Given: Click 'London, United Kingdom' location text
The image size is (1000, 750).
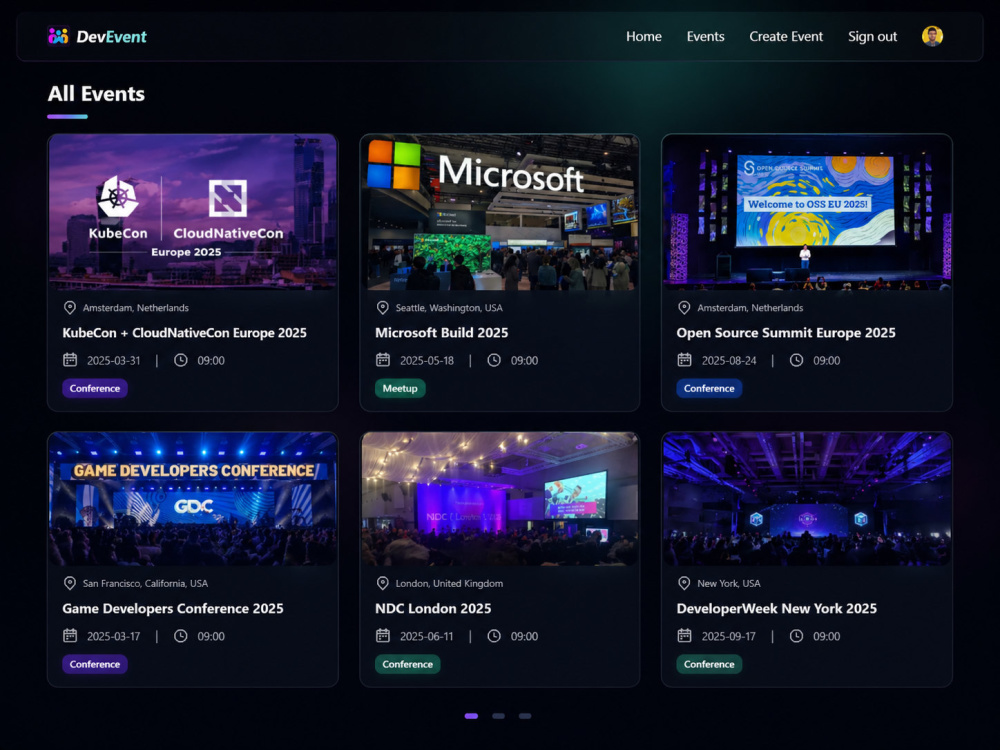Looking at the screenshot, I should 449,583.
